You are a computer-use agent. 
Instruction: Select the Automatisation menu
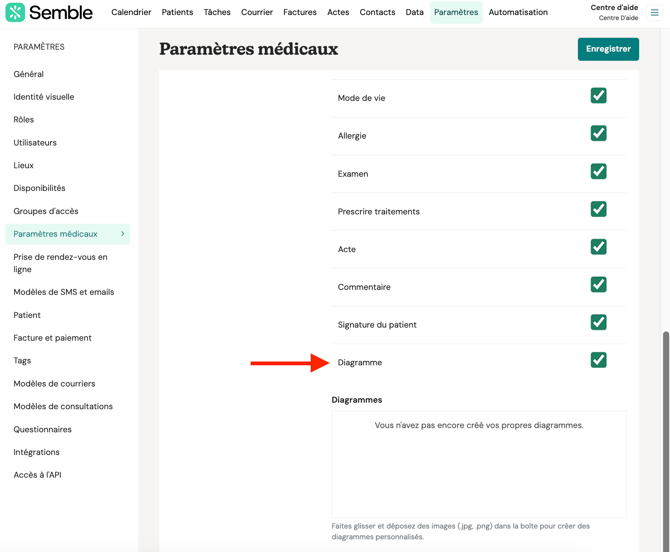(518, 13)
